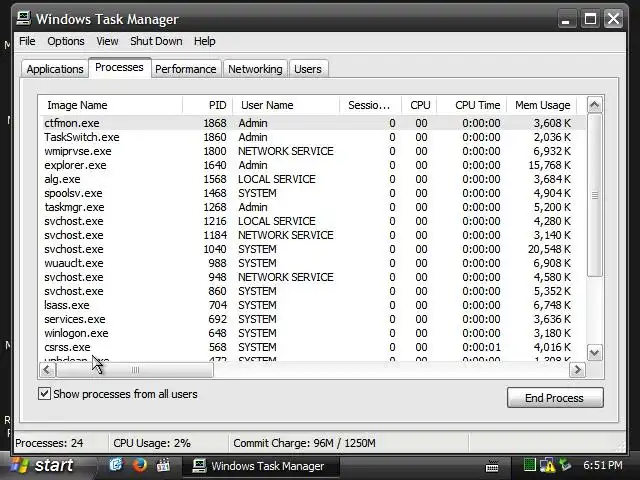
Task: Toggle Show processes from all users
Action: click(x=44, y=394)
